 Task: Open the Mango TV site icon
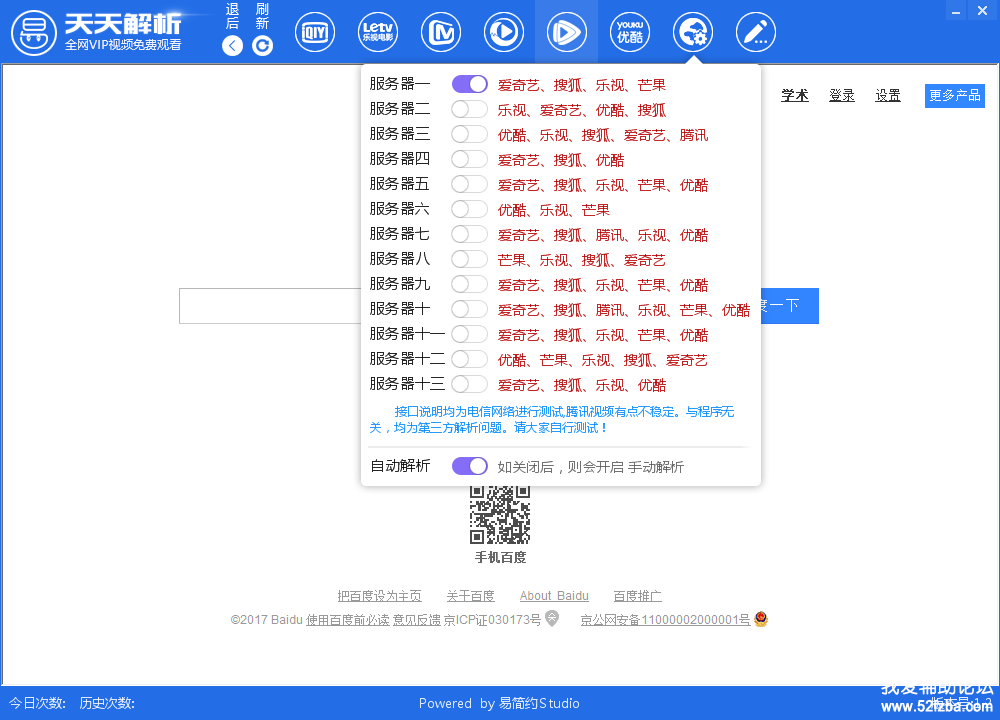441,32
